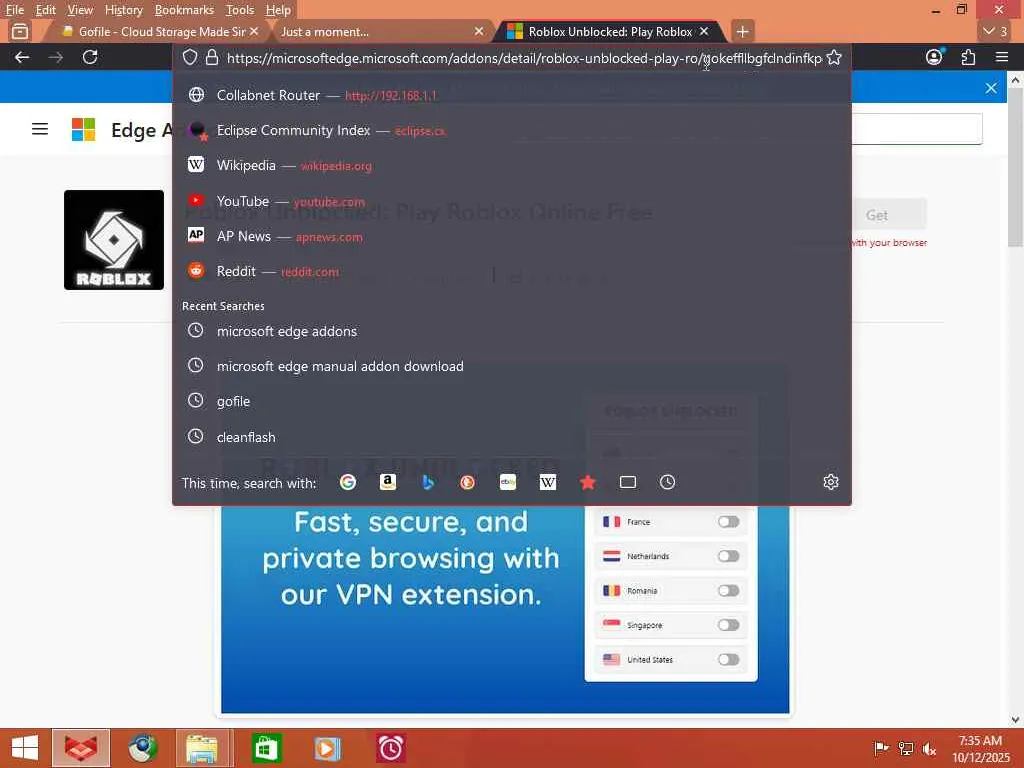Image resolution: width=1024 pixels, height=768 pixels.
Task: Open the History menu
Action: (x=123, y=10)
